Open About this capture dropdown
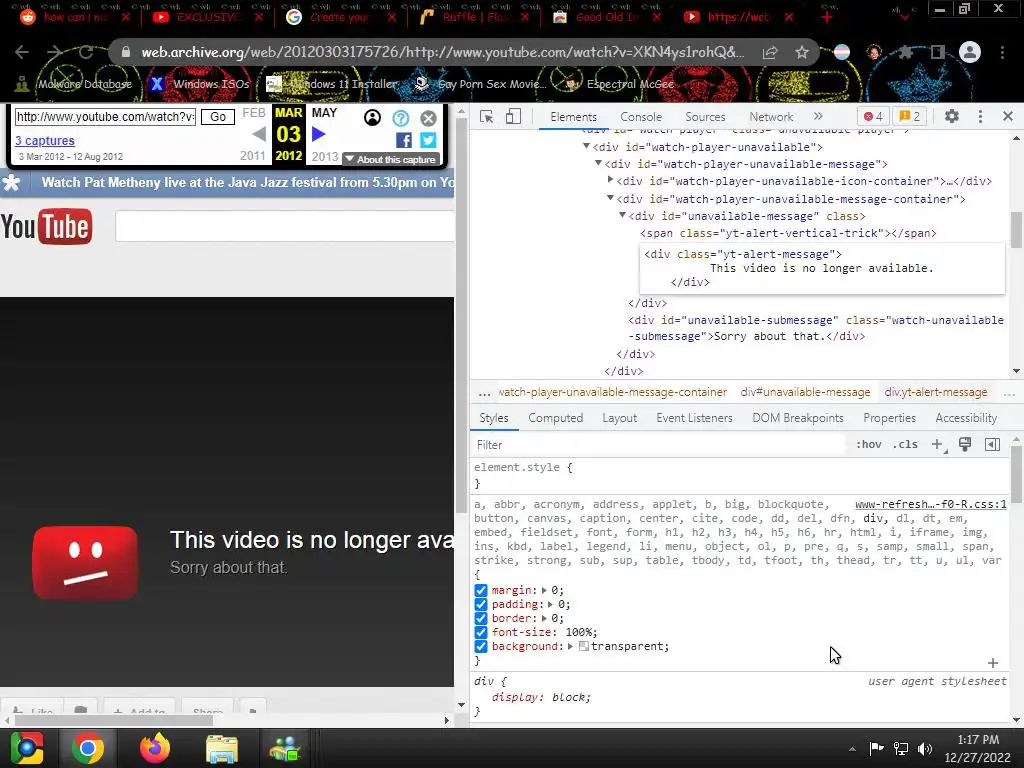The height and width of the screenshot is (768, 1024). (x=391, y=159)
